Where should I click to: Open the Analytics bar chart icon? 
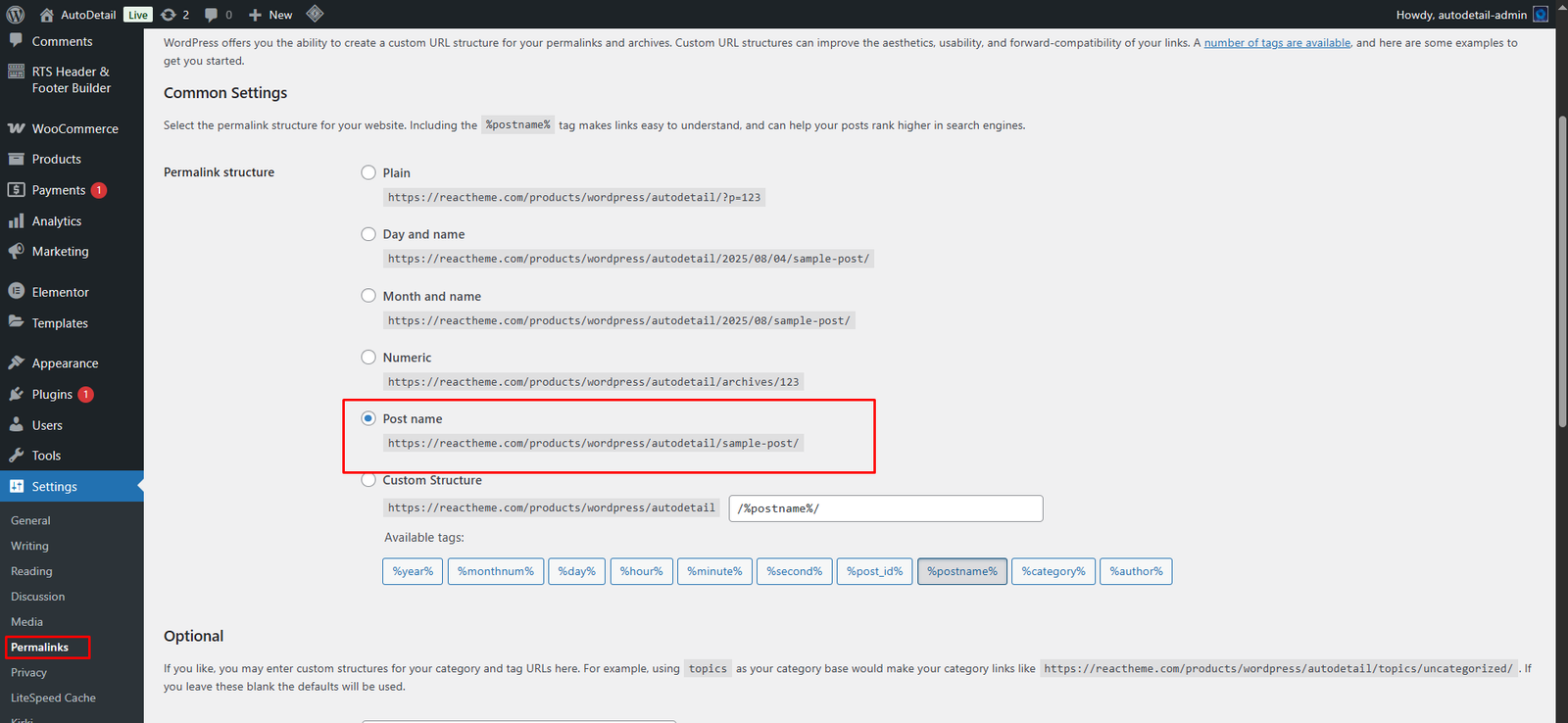16,220
